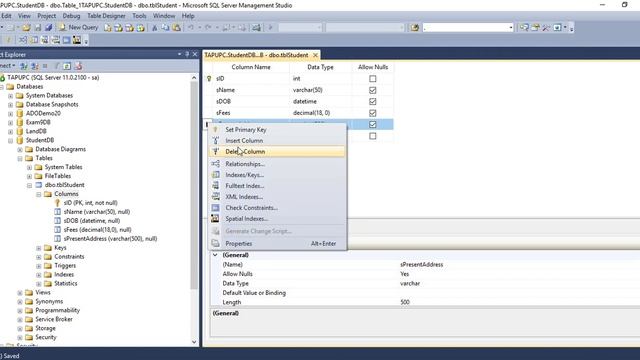Toggle Allow Nulls checkbox in the highlighted row

point(373,124)
